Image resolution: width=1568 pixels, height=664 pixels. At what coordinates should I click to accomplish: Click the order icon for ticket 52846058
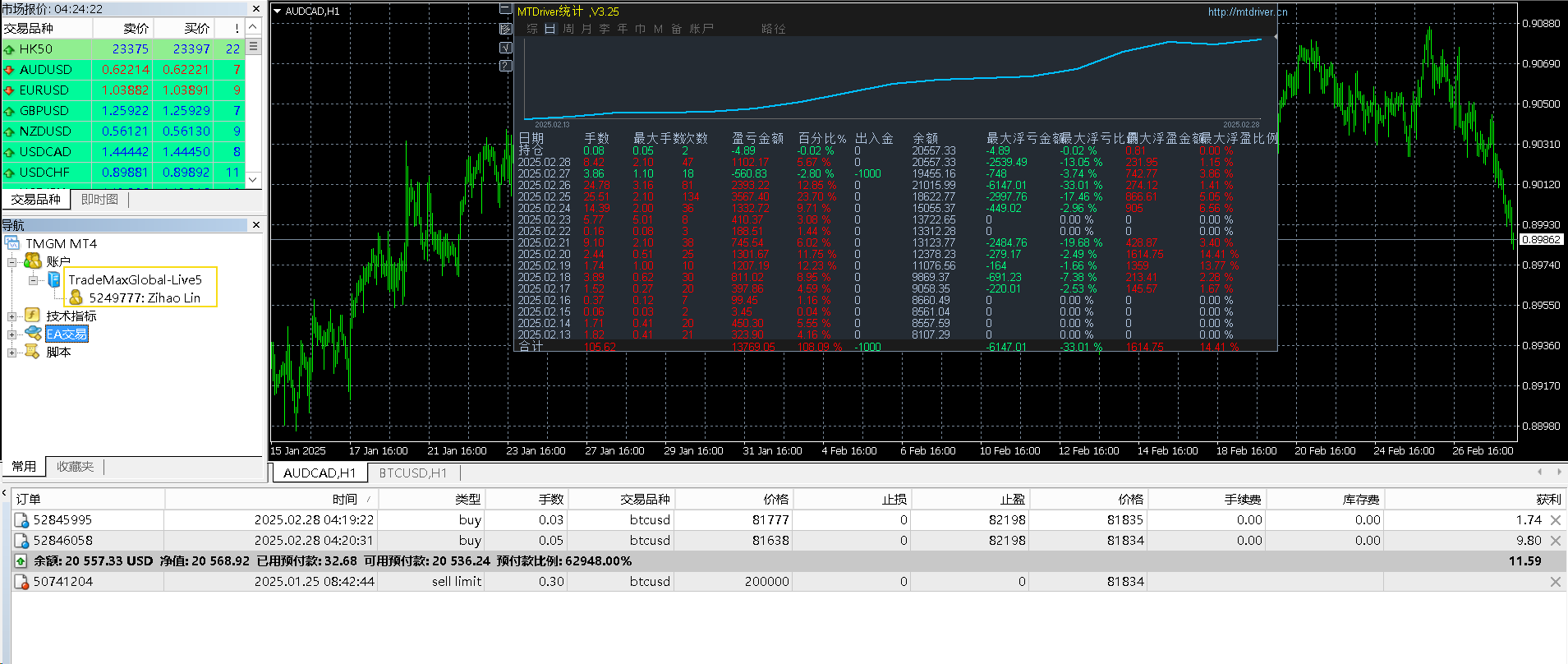(21, 541)
